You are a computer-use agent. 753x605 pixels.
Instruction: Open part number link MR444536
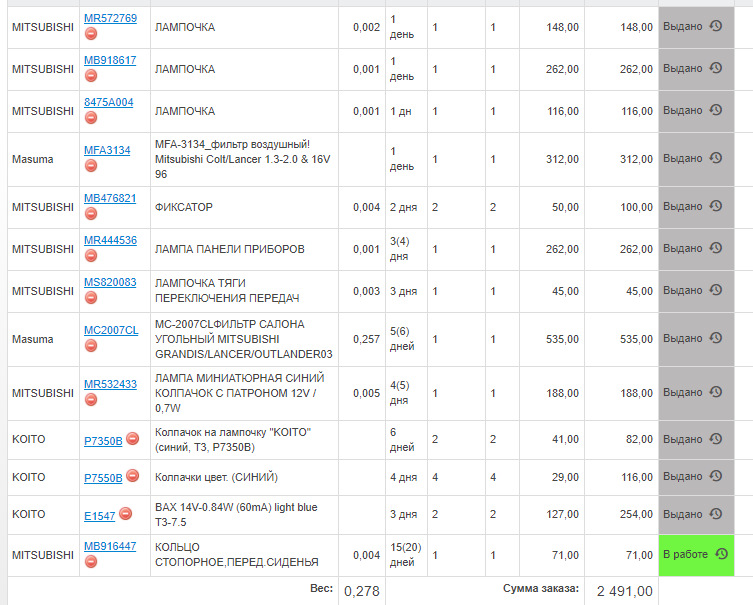coord(110,240)
